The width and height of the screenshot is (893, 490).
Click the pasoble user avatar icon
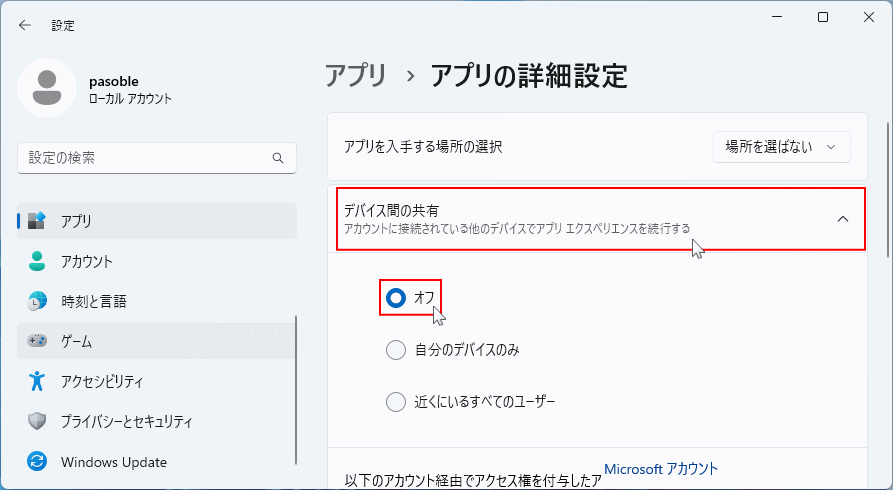[x=47, y=88]
